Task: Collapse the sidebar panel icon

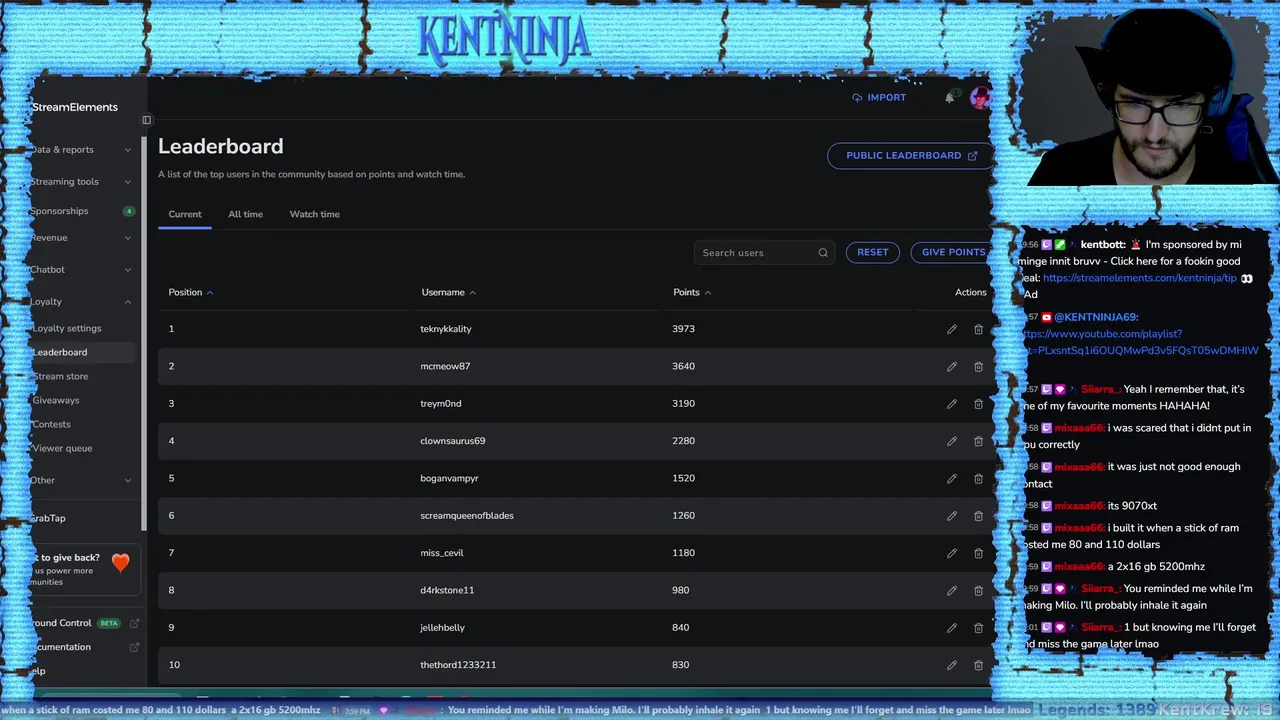Action: [x=146, y=120]
